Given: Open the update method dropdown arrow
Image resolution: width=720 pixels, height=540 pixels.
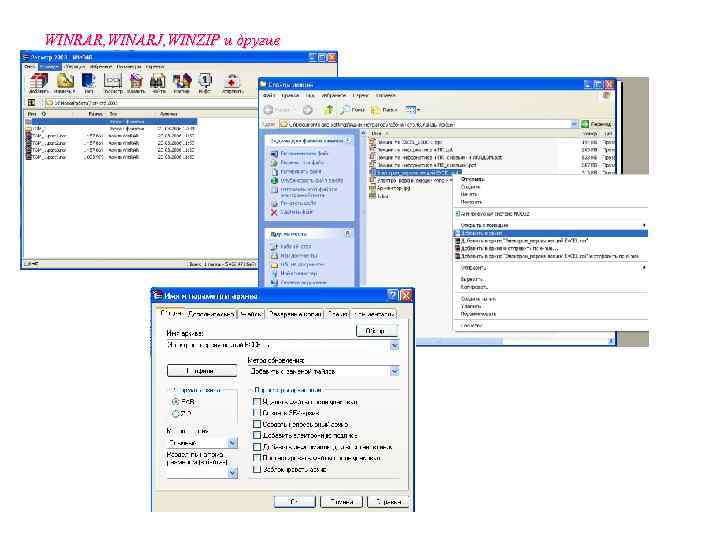Looking at the screenshot, I should click(394, 371).
